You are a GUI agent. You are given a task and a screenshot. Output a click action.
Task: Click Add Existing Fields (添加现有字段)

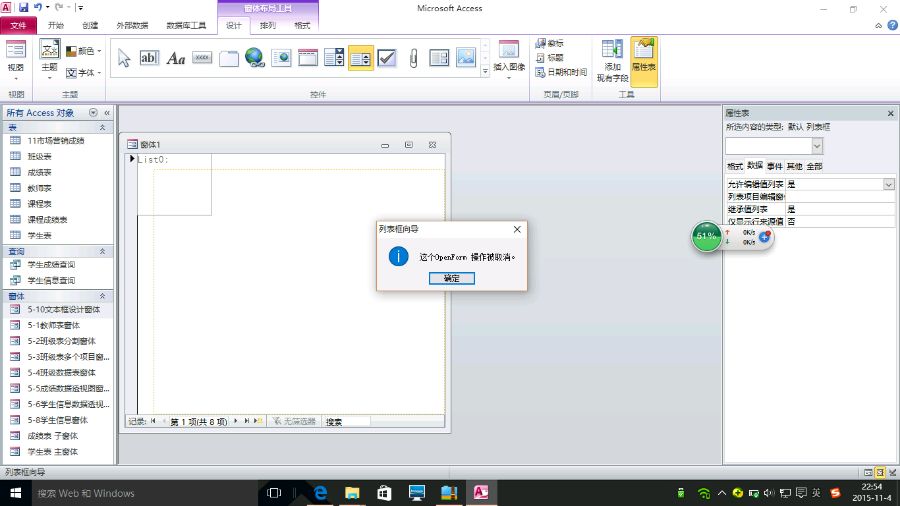click(x=612, y=61)
